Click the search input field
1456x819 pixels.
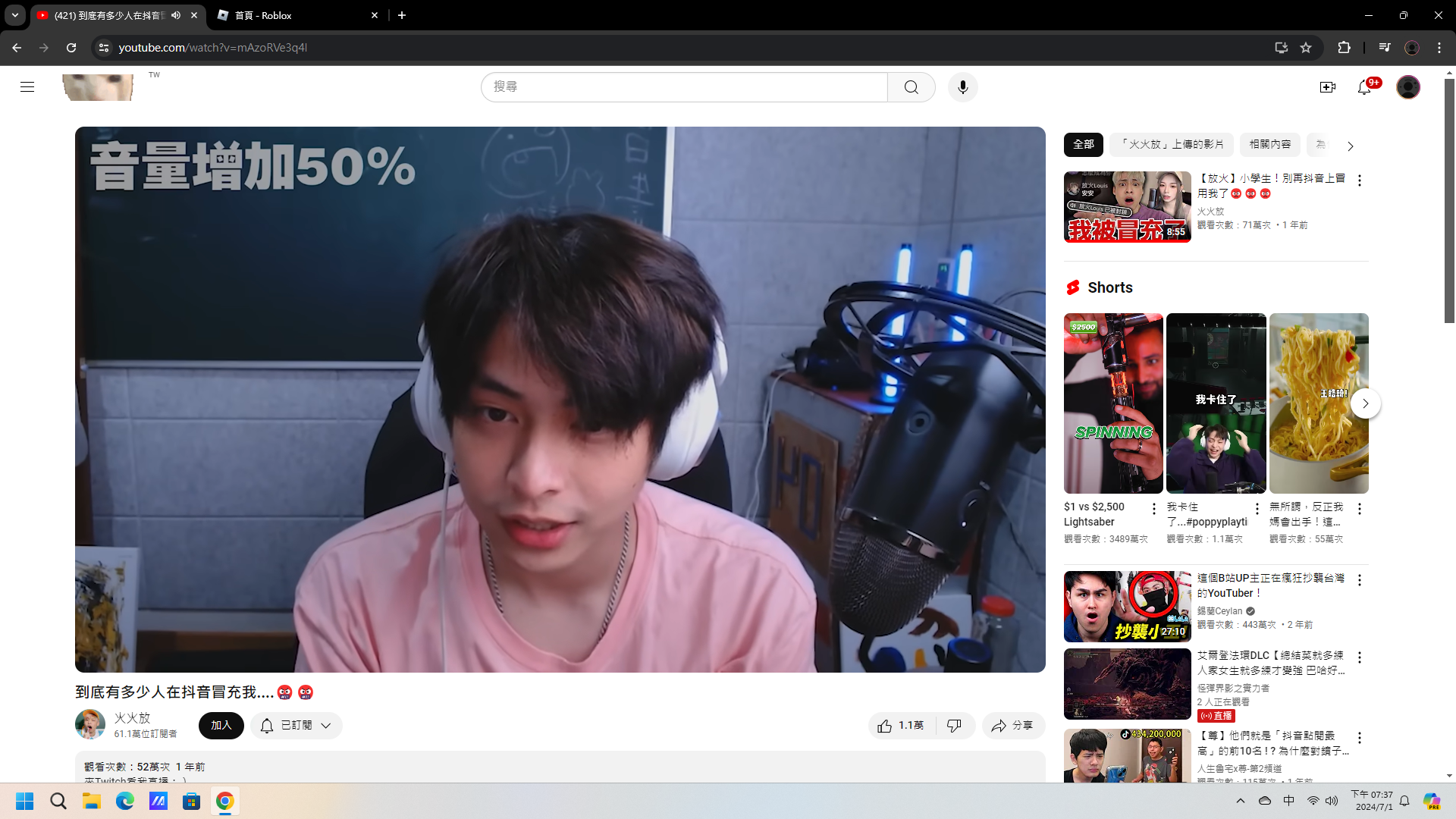(x=684, y=87)
